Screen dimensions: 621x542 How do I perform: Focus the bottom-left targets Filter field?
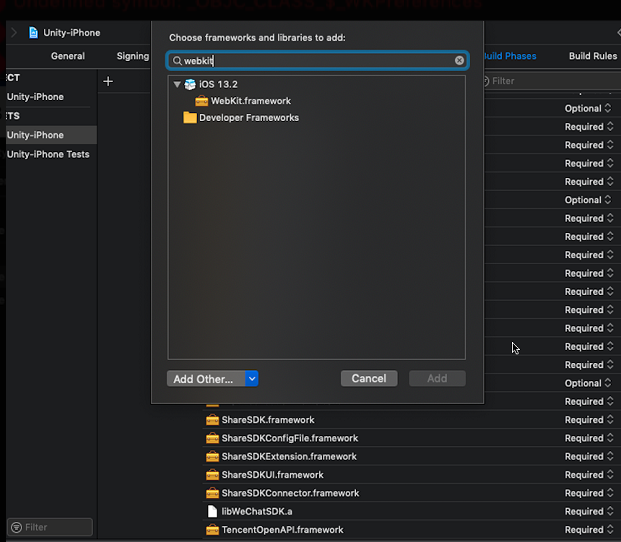[50, 527]
